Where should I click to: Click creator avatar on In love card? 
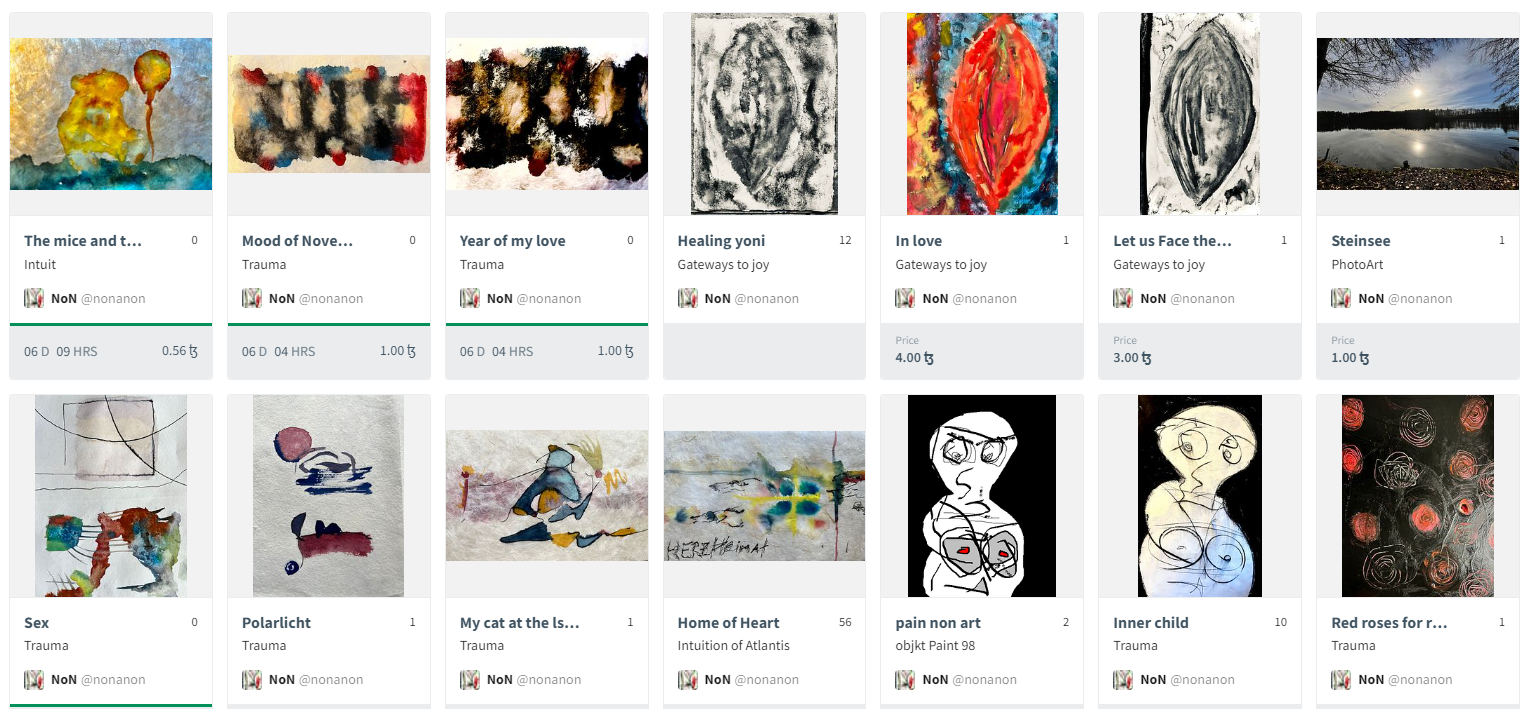905,298
